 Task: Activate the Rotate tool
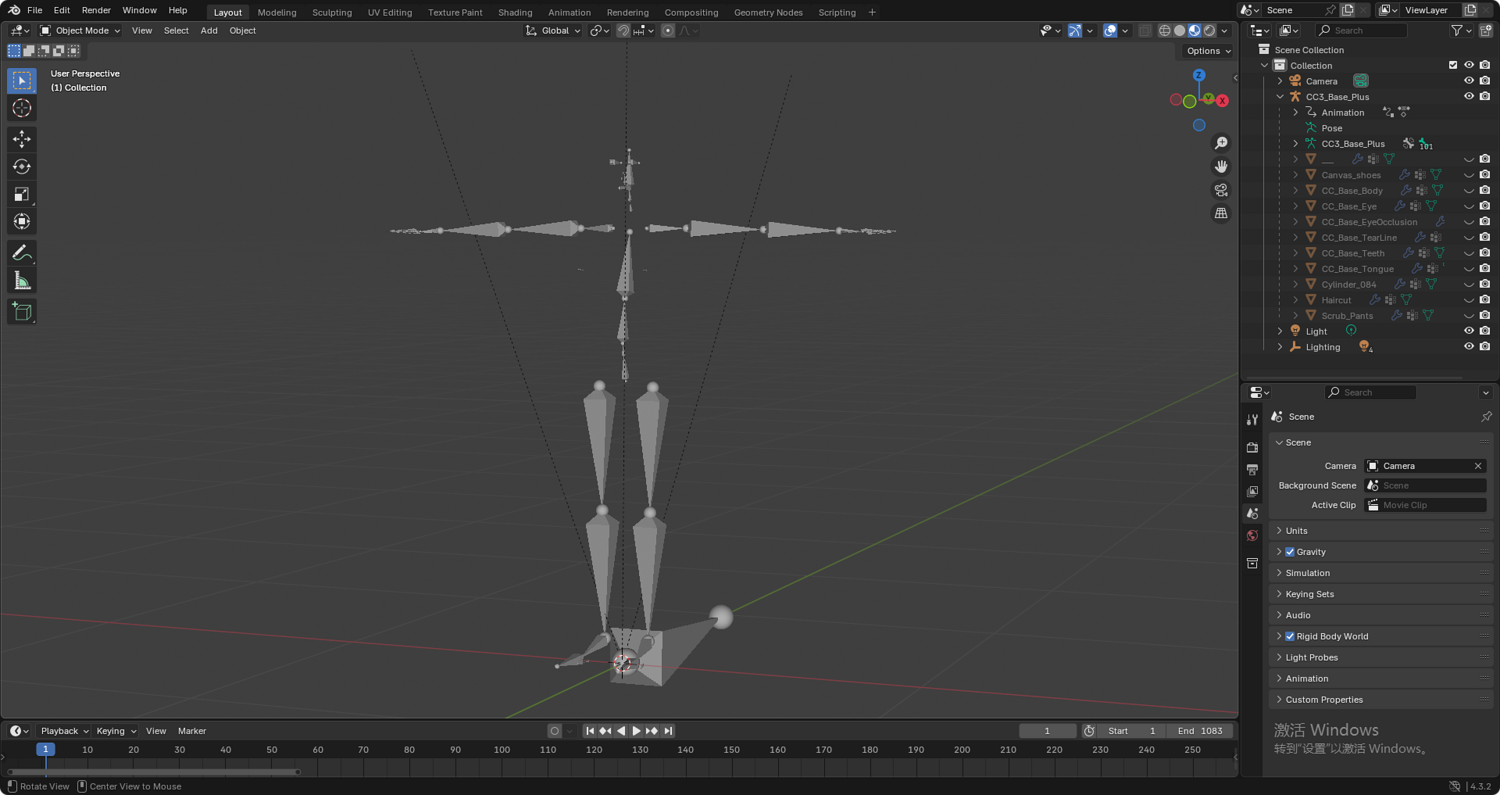point(22,166)
